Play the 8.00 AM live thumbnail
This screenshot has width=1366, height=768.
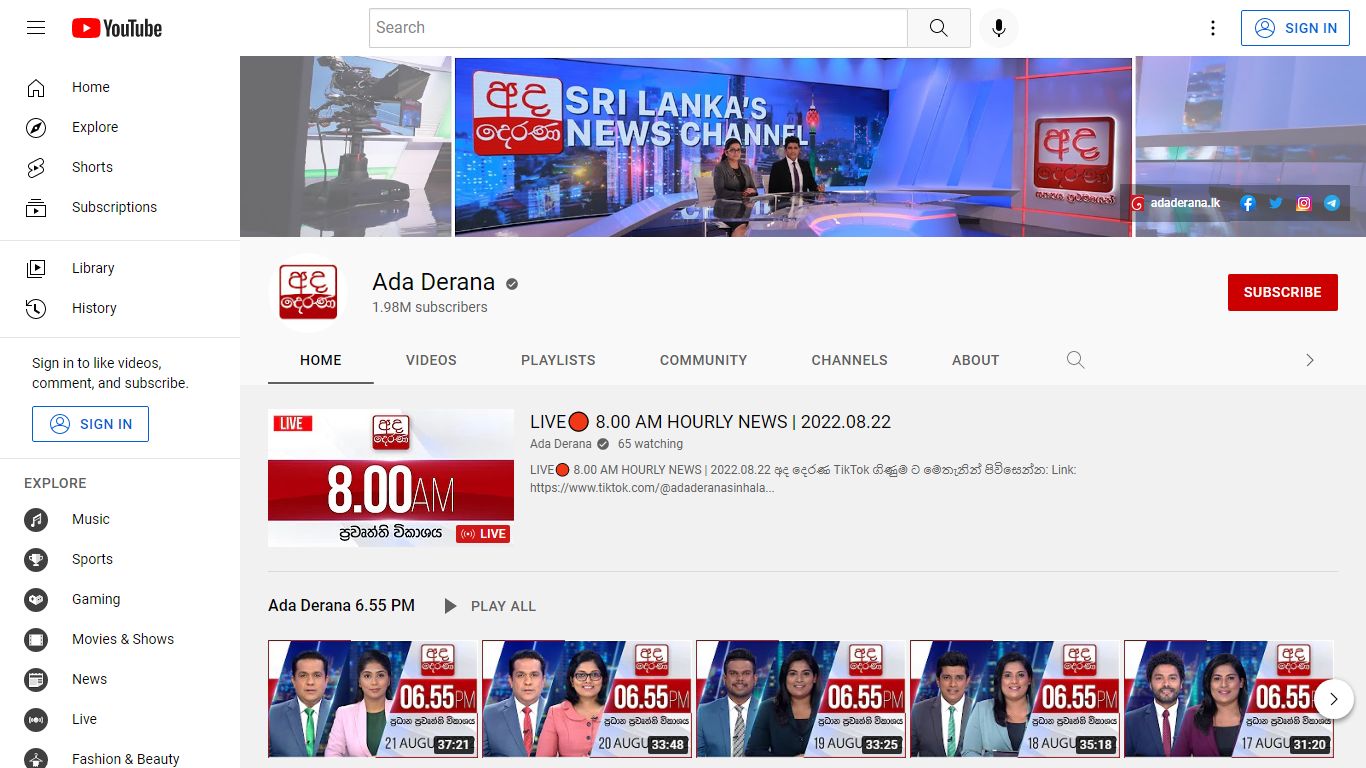[x=391, y=478]
